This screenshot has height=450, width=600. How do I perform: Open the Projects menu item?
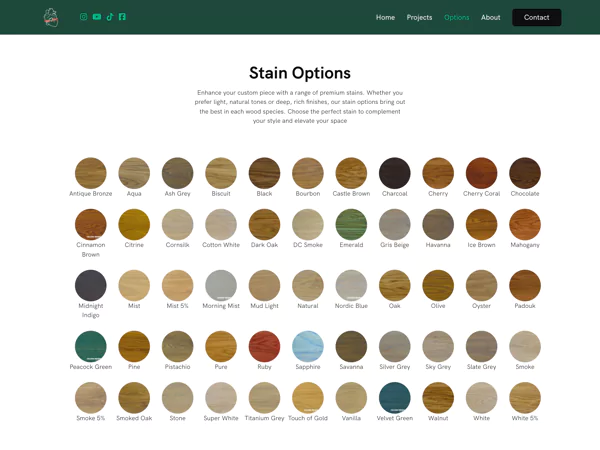(419, 18)
